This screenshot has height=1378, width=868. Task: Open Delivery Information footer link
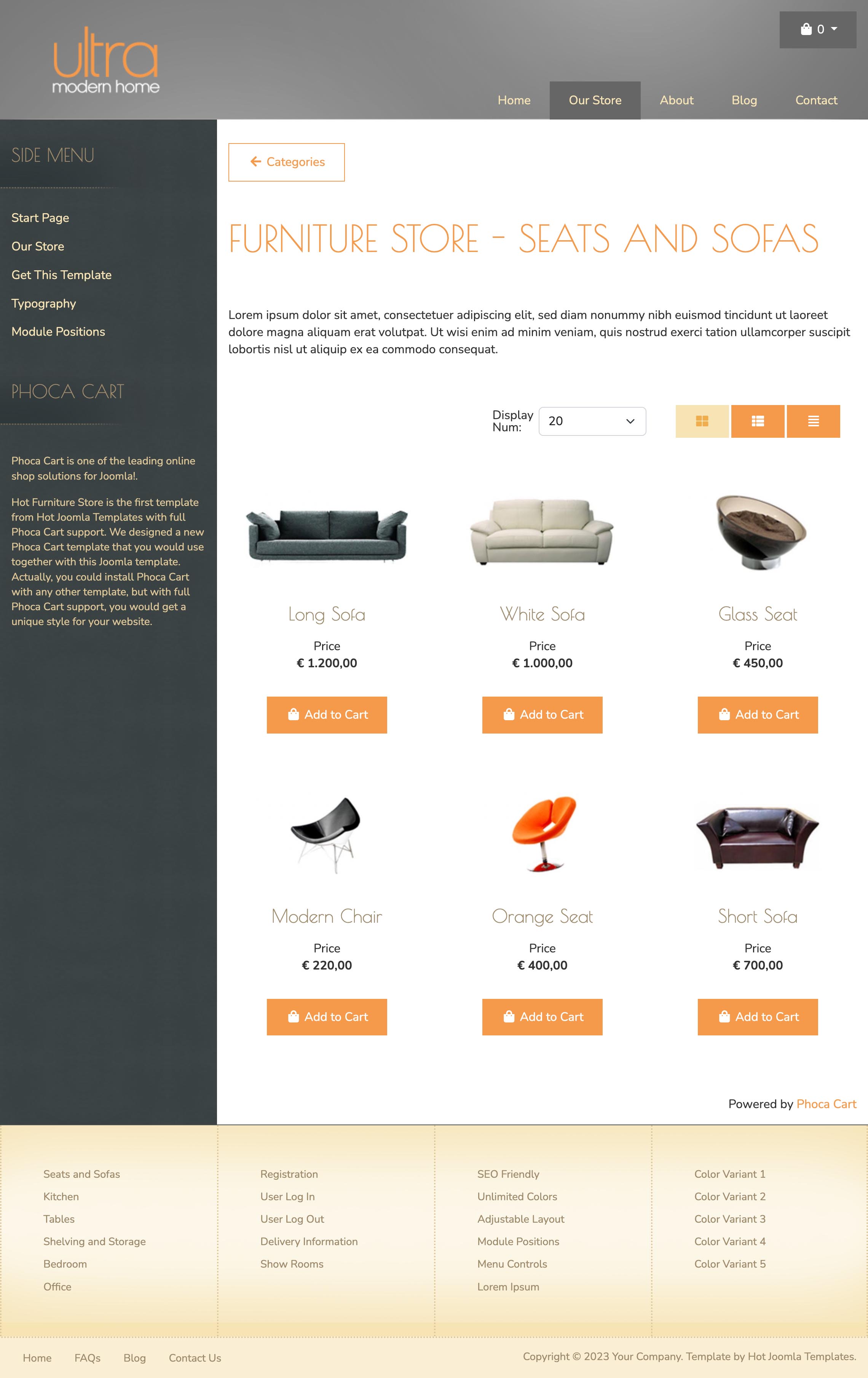pyautogui.click(x=309, y=1241)
